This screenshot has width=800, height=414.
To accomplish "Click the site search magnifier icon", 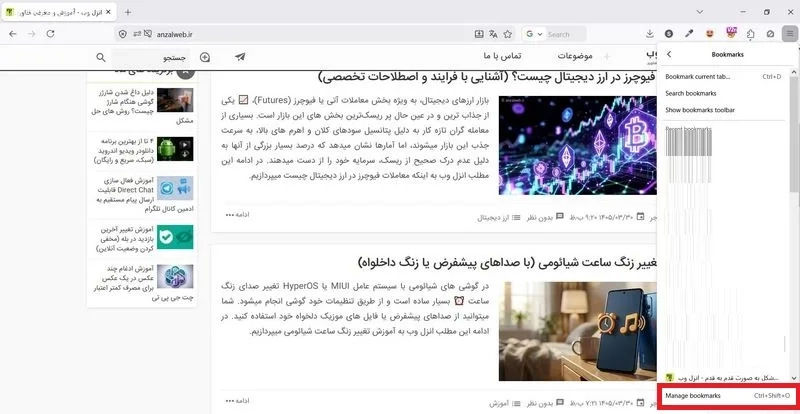I will click(101, 57).
